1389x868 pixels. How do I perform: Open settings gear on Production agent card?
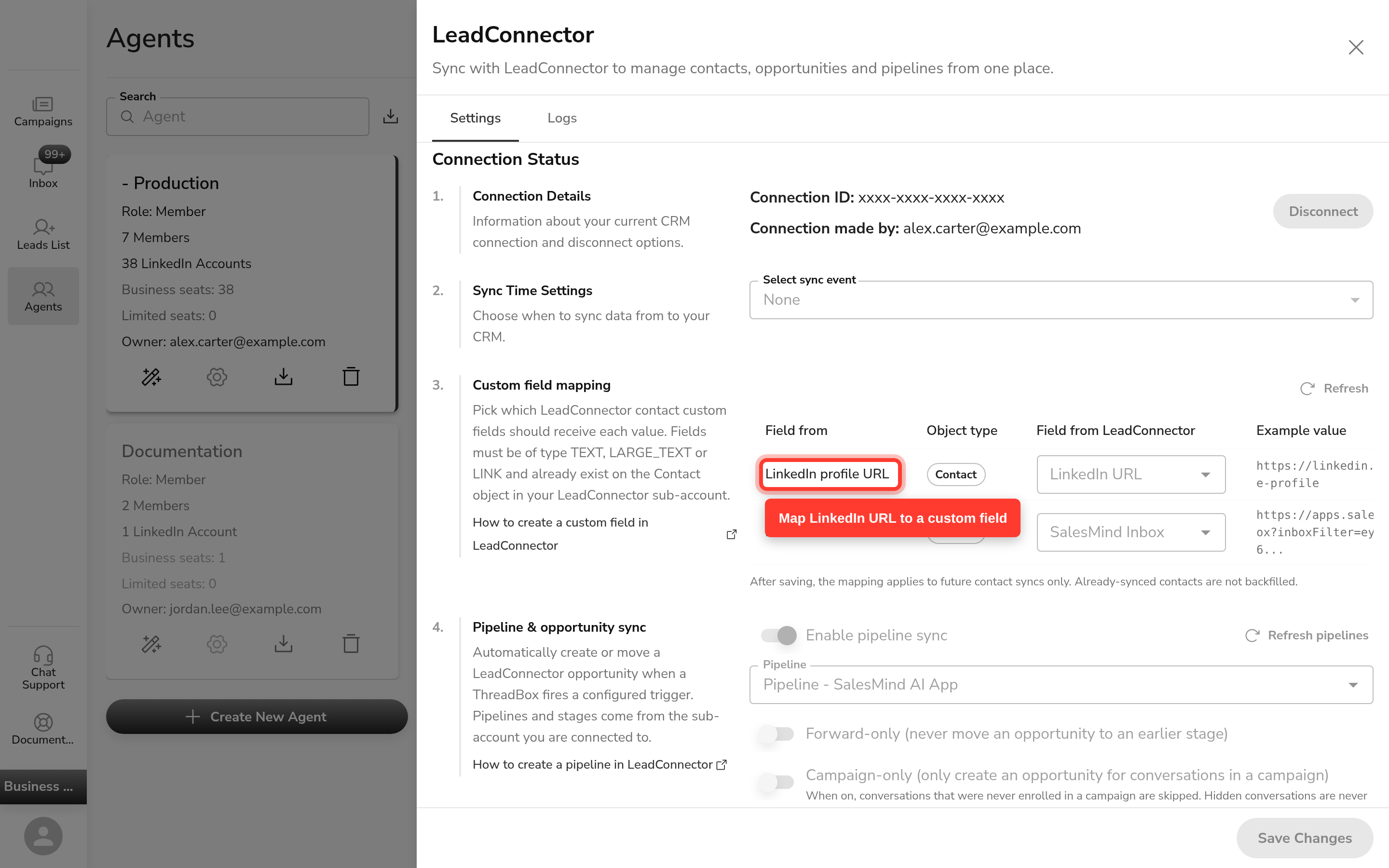click(217, 377)
